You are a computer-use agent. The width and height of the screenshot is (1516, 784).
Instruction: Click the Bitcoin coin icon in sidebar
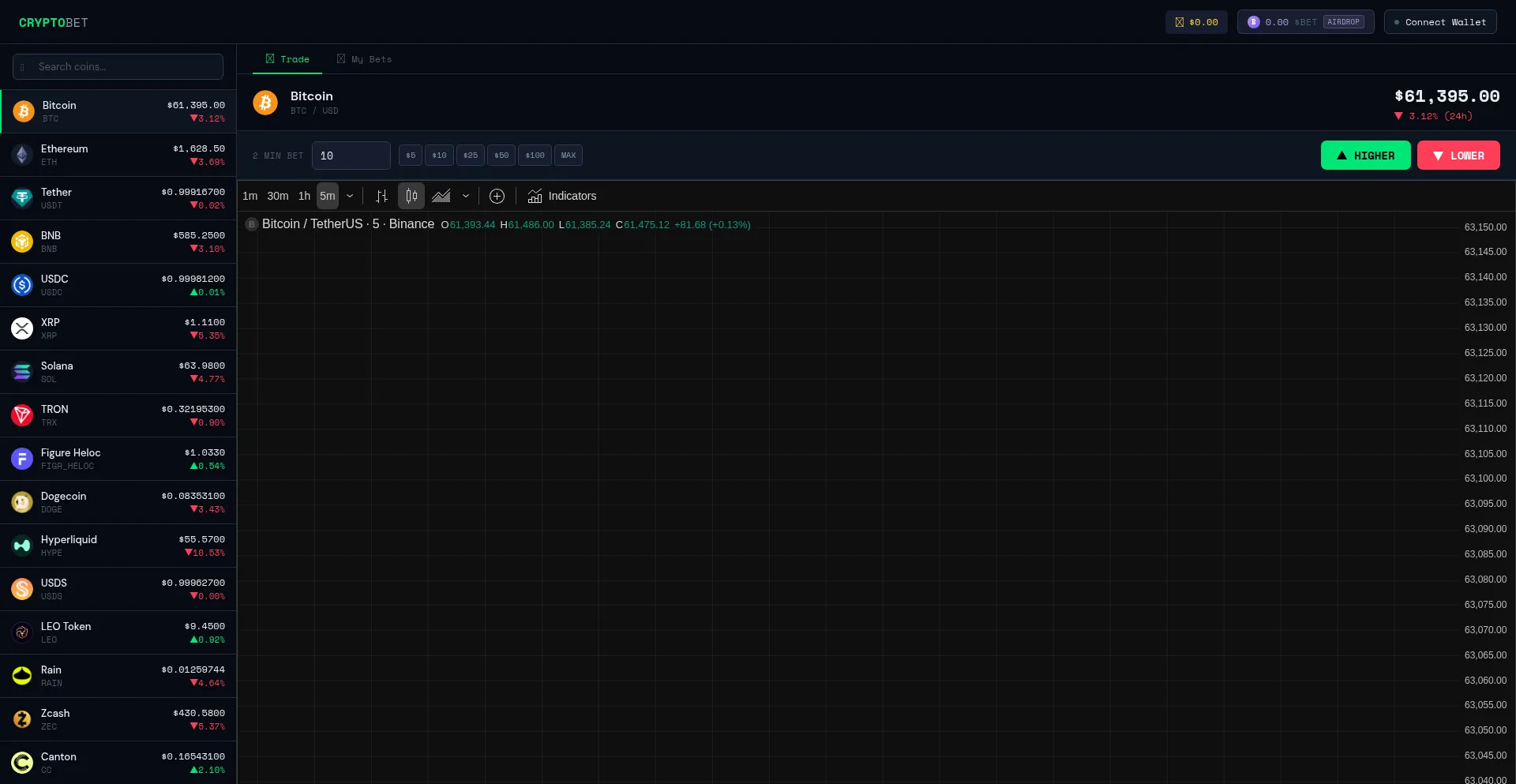coord(24,111)
